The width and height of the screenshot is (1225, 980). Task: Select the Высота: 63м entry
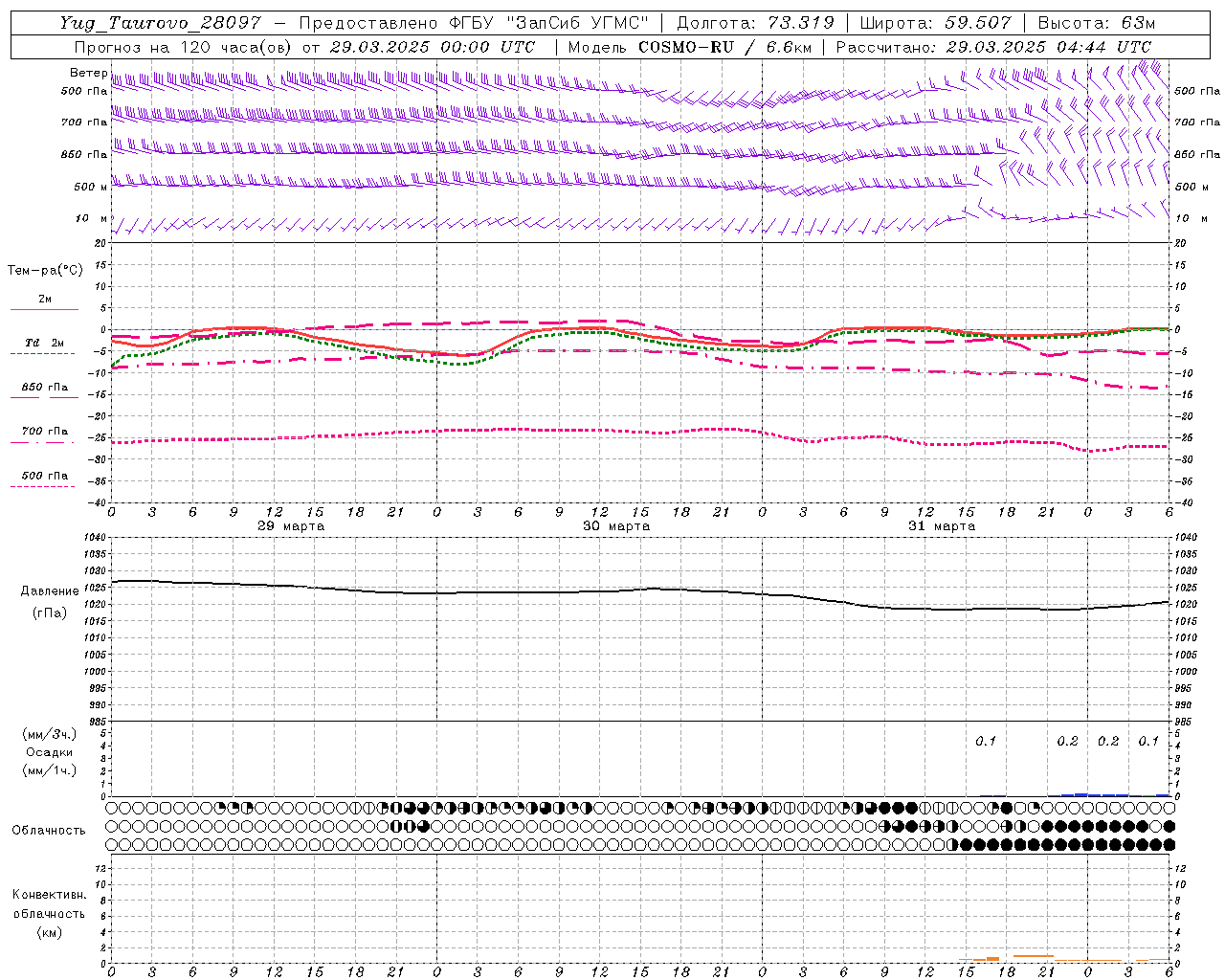(x=1097, y=23)
